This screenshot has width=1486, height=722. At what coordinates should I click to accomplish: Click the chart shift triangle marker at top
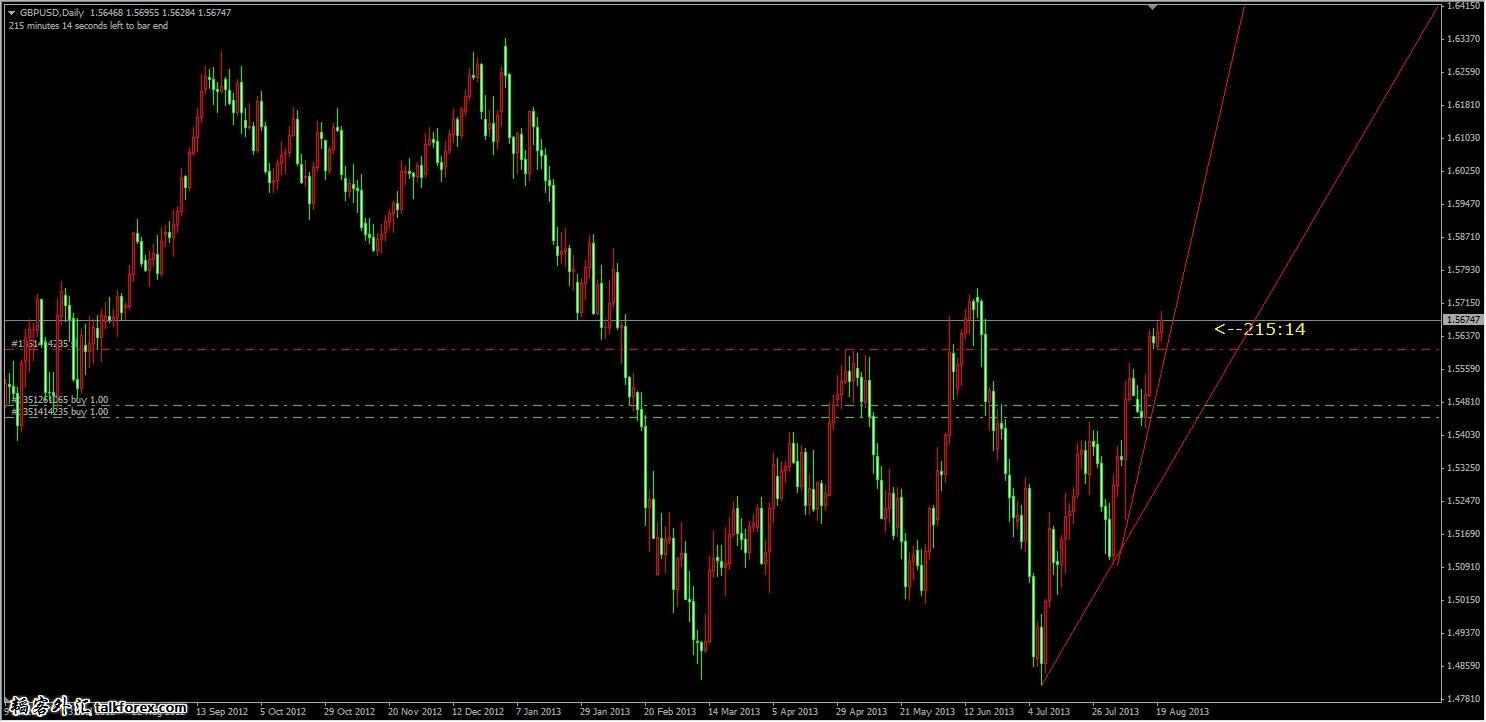coord(1153,6)
